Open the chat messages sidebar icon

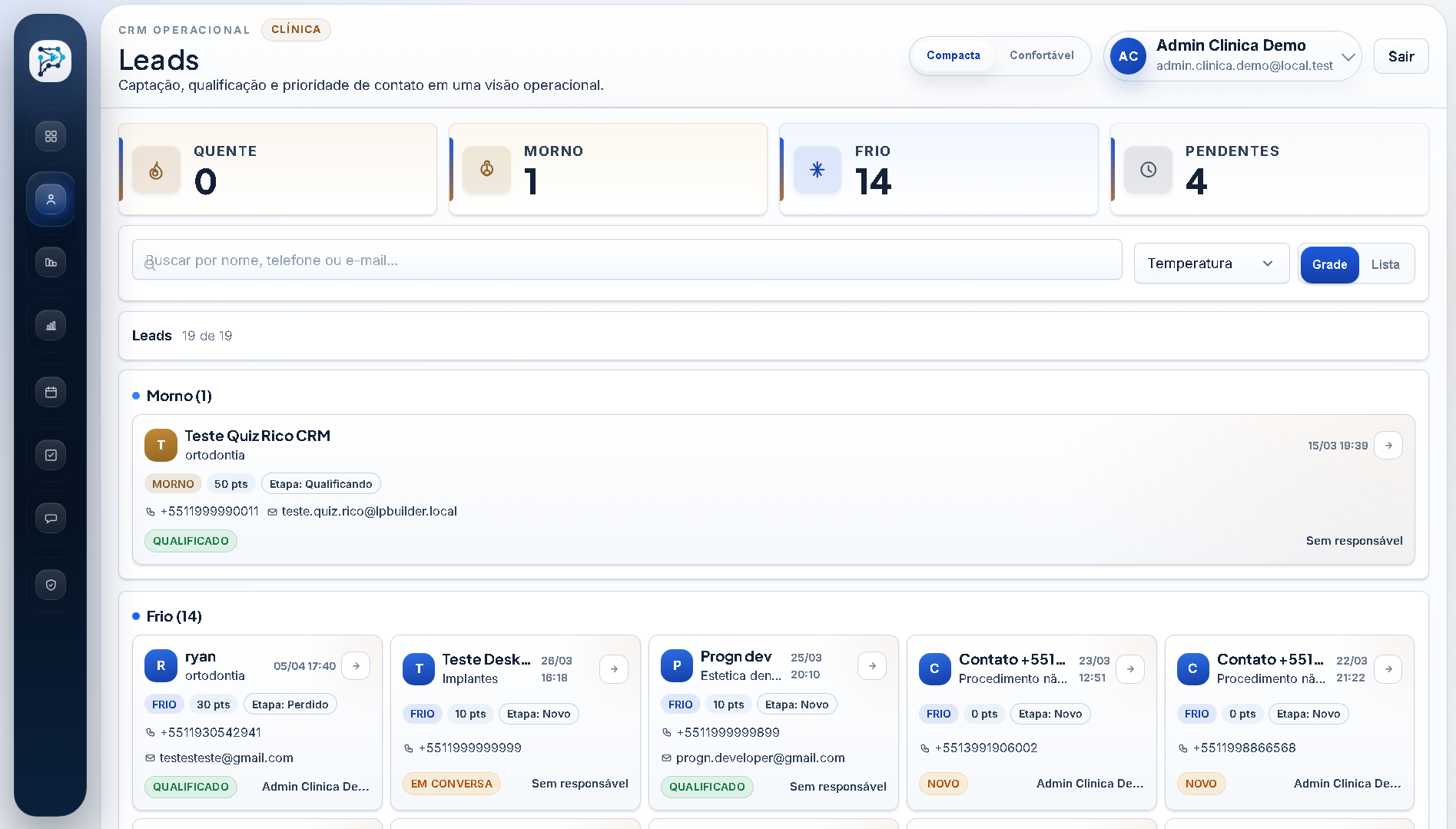tap(51, 519)
